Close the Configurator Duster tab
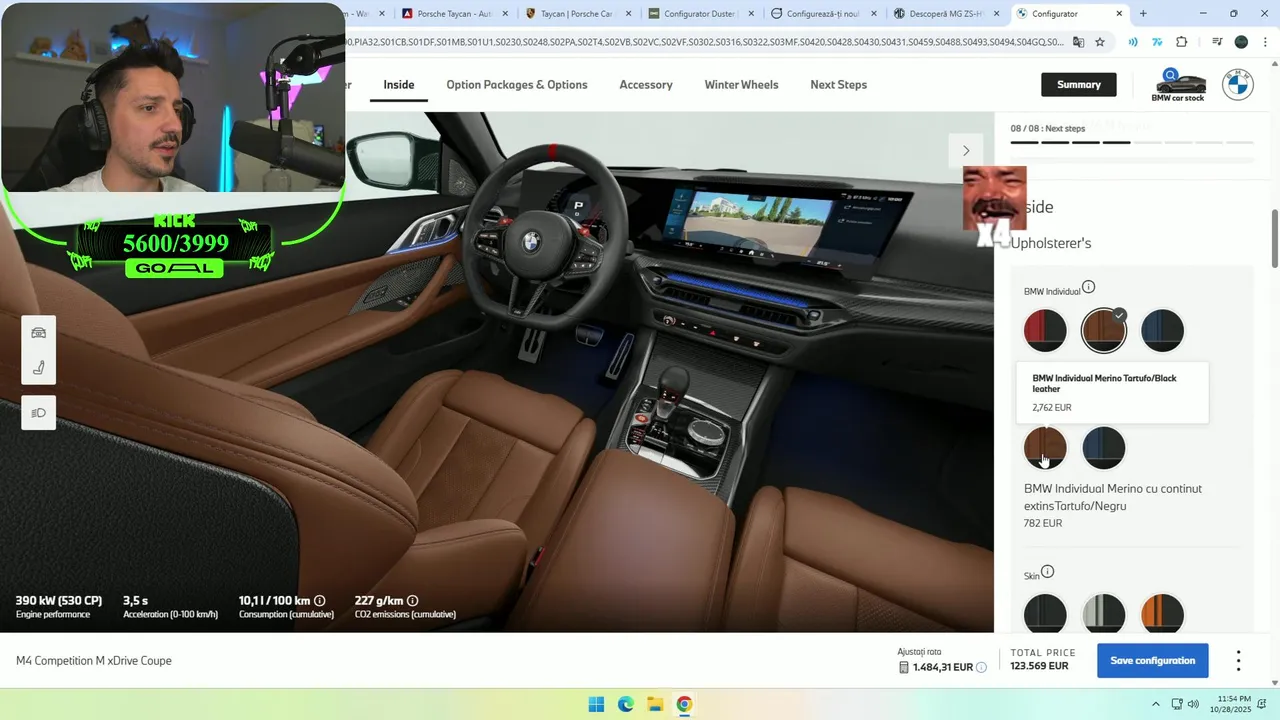 click(751, 14)
